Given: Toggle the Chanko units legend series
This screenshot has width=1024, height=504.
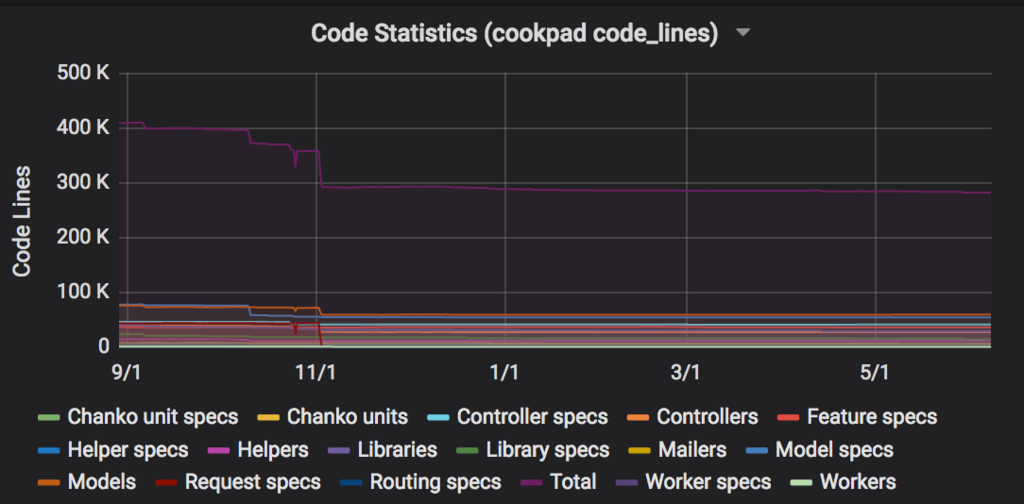Looking at the screenshot, I should tap(347, 417).
